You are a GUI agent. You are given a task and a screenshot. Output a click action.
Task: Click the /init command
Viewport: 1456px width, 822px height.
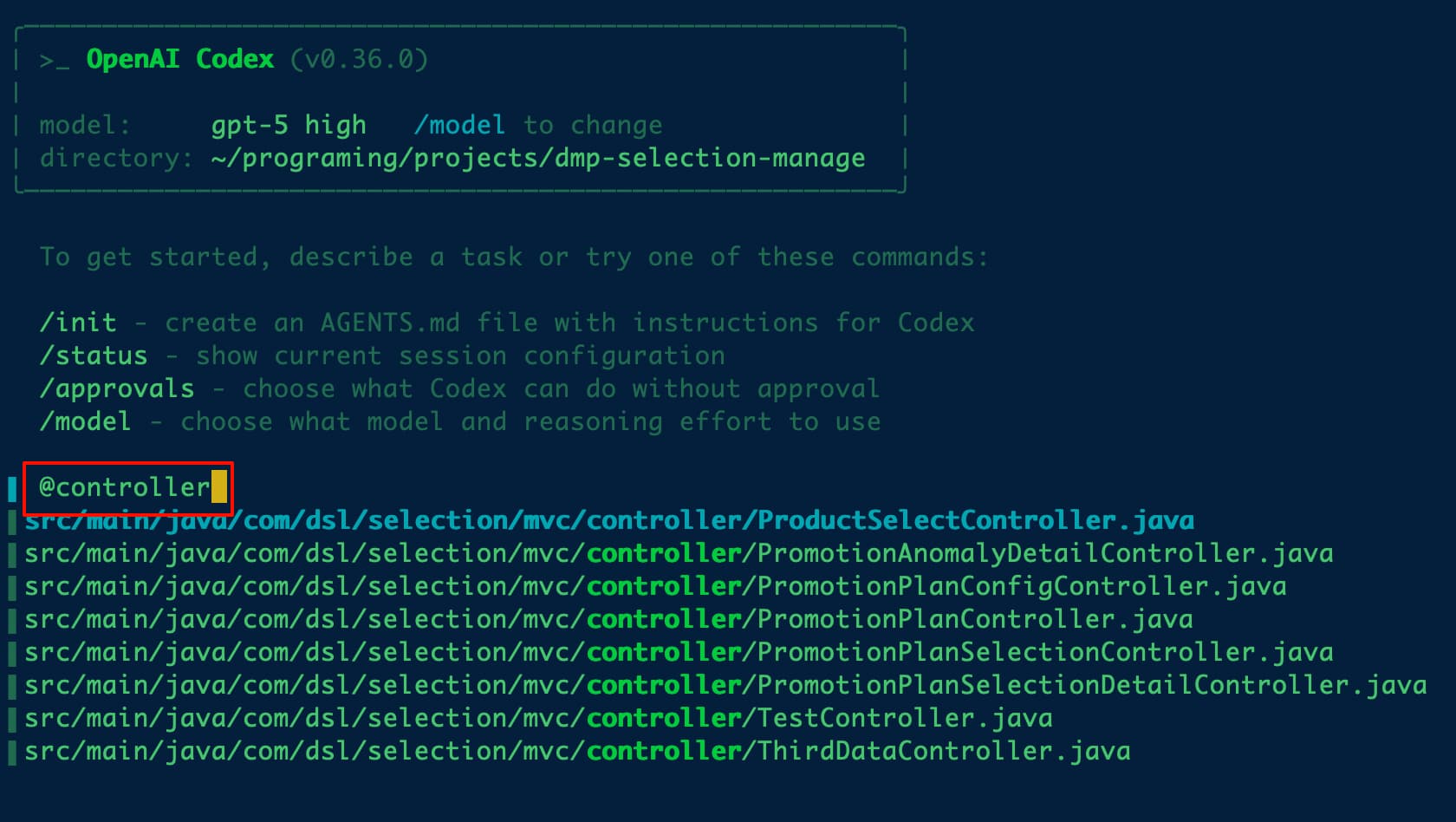click(x=78, y=323)
